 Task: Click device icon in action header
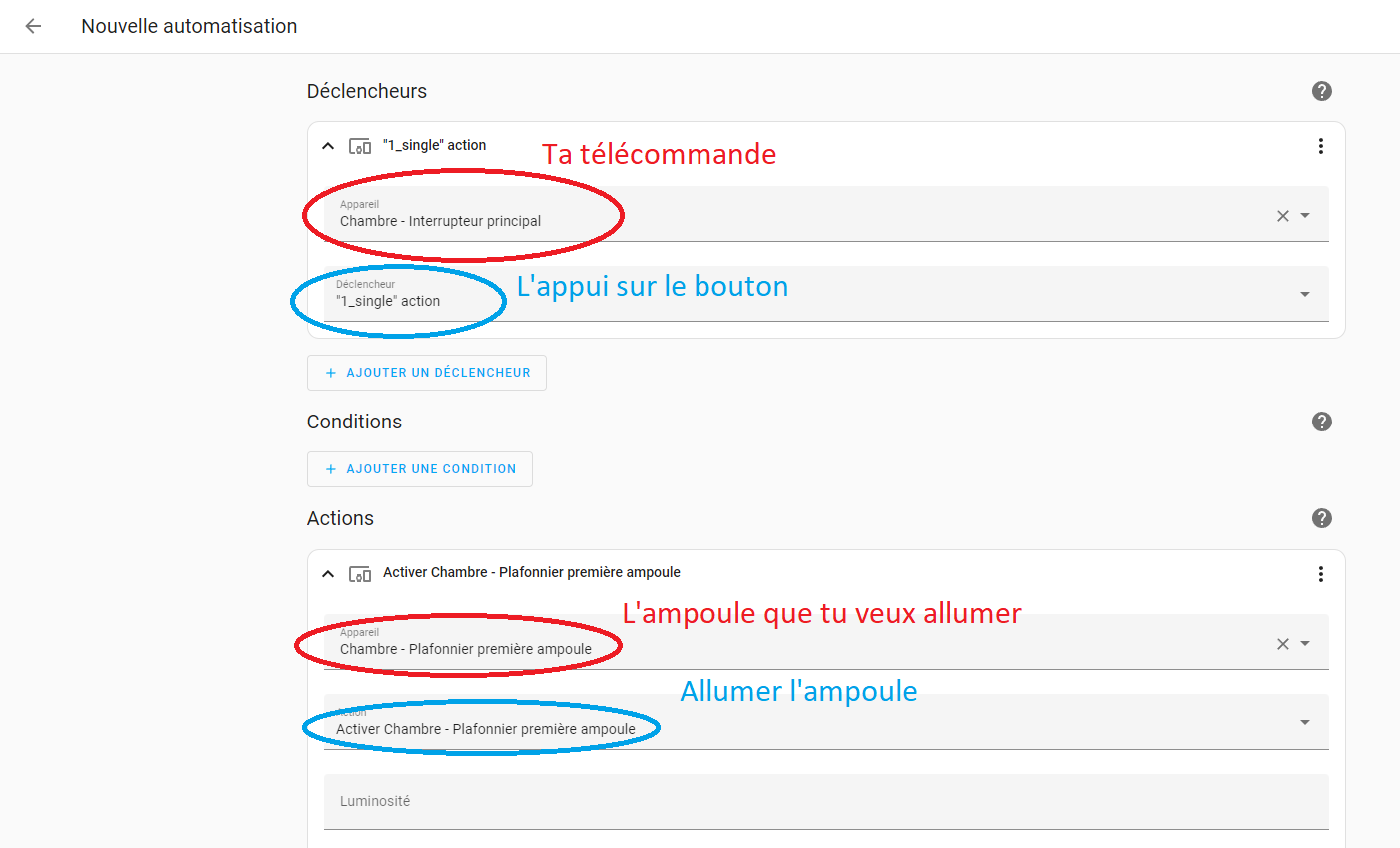pyautogui.click(x=360, y=574)
